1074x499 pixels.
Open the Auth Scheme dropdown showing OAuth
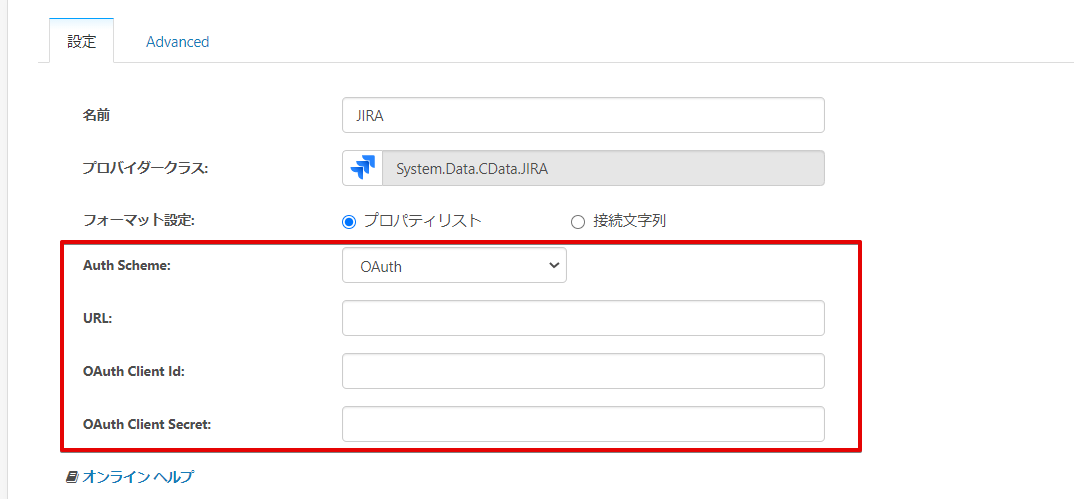[454, 266]
